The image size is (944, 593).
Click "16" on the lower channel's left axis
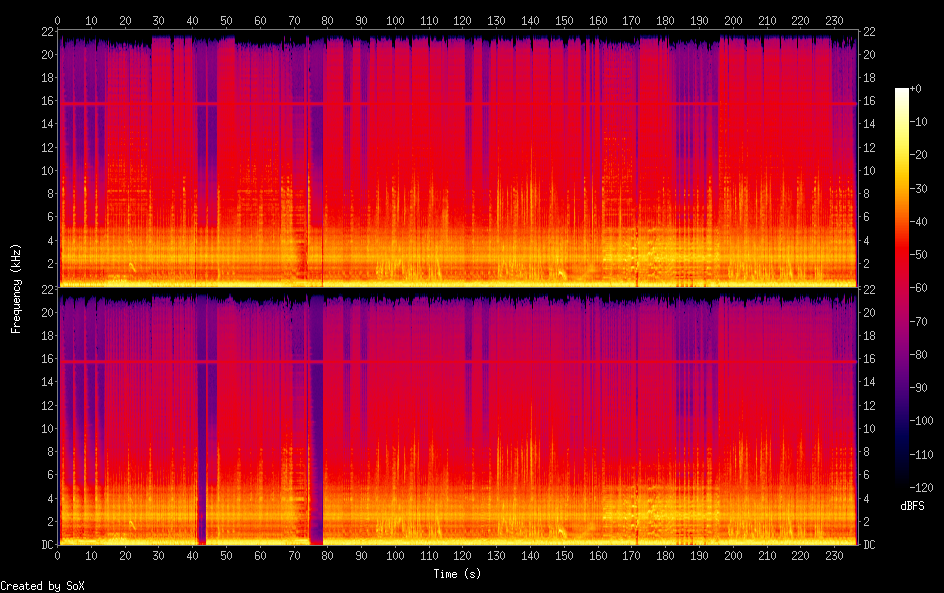pyautogui.click(x=48, y=359)
